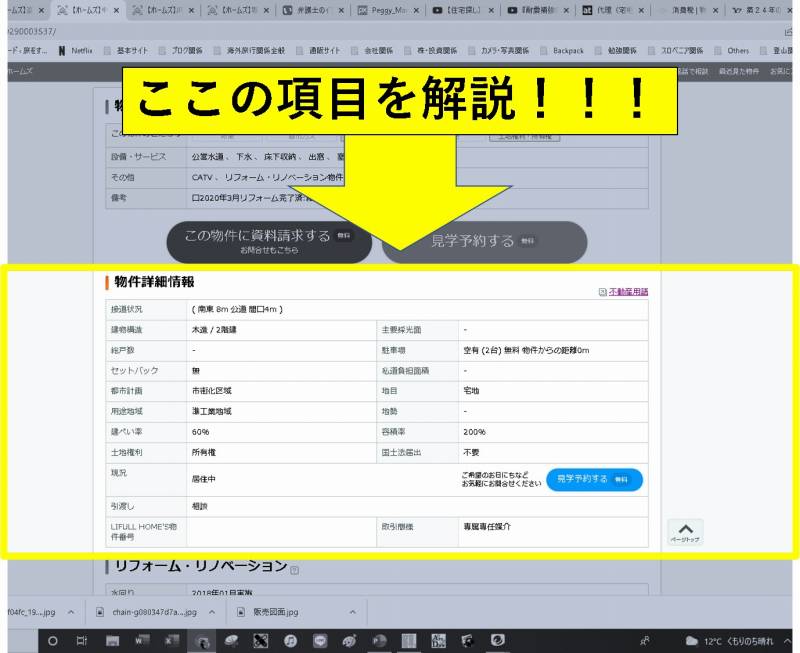Click the 物件詳細情報 heading
800x653 pixels.
click(154, 282)
